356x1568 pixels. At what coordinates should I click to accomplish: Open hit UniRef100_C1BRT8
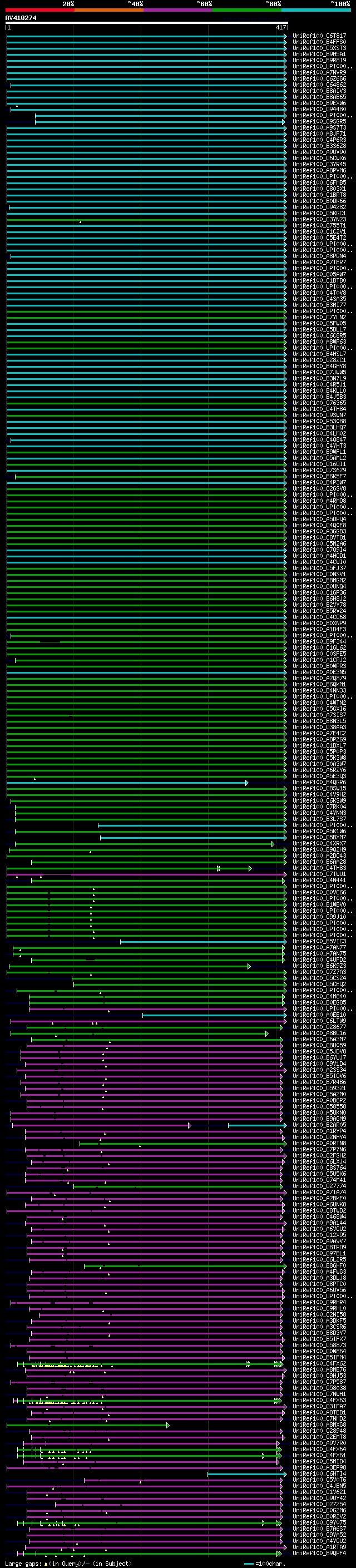[x=319, y=195]
